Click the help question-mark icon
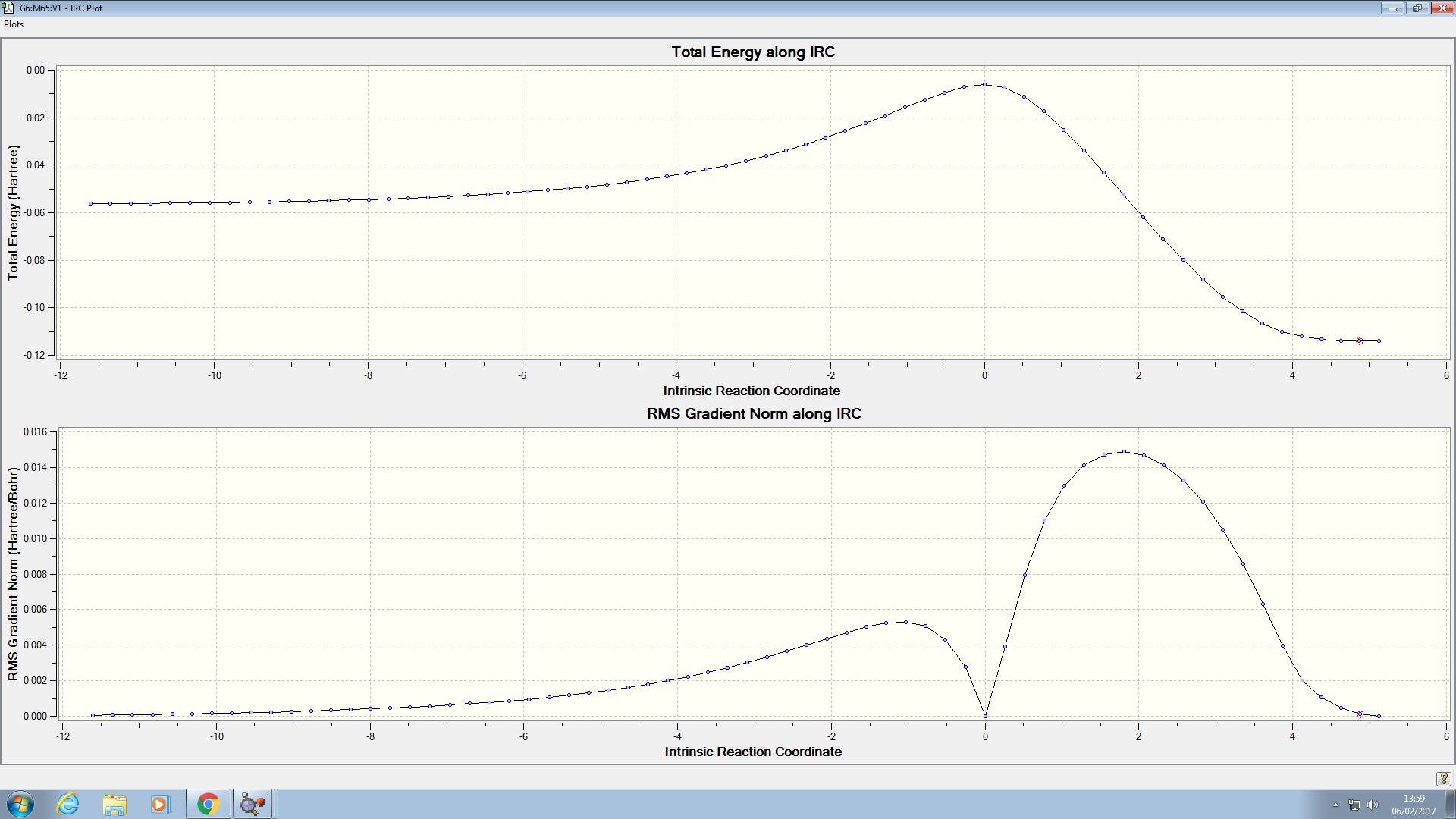The image size is (1456, 819). tap(1443, 779)
